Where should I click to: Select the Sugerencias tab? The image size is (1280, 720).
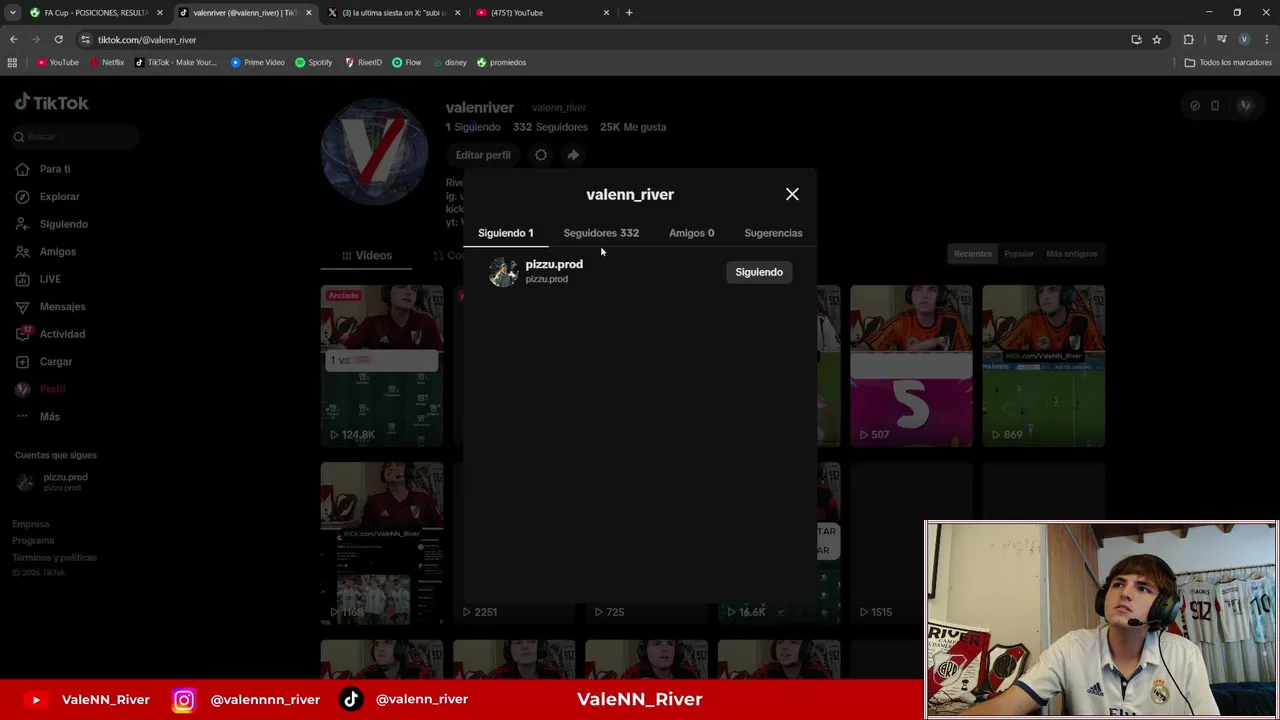[x=773, y=233]
